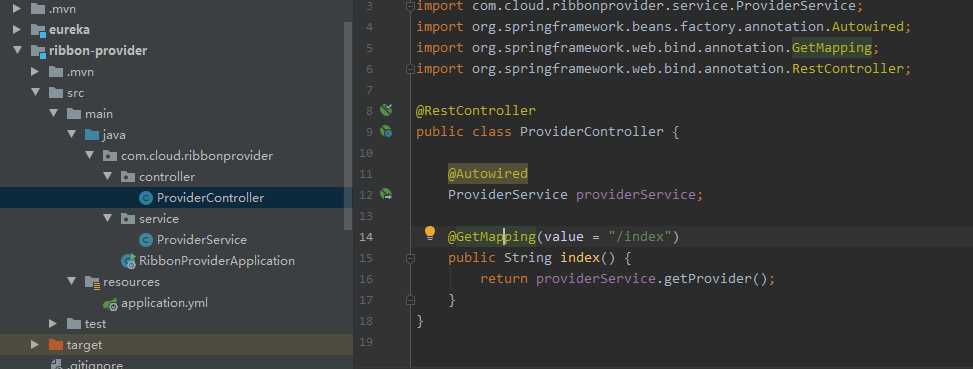This screenshot has height=369, width=973.
Task: Collapse the service package arrow
Action: click(x=107, y=218)
